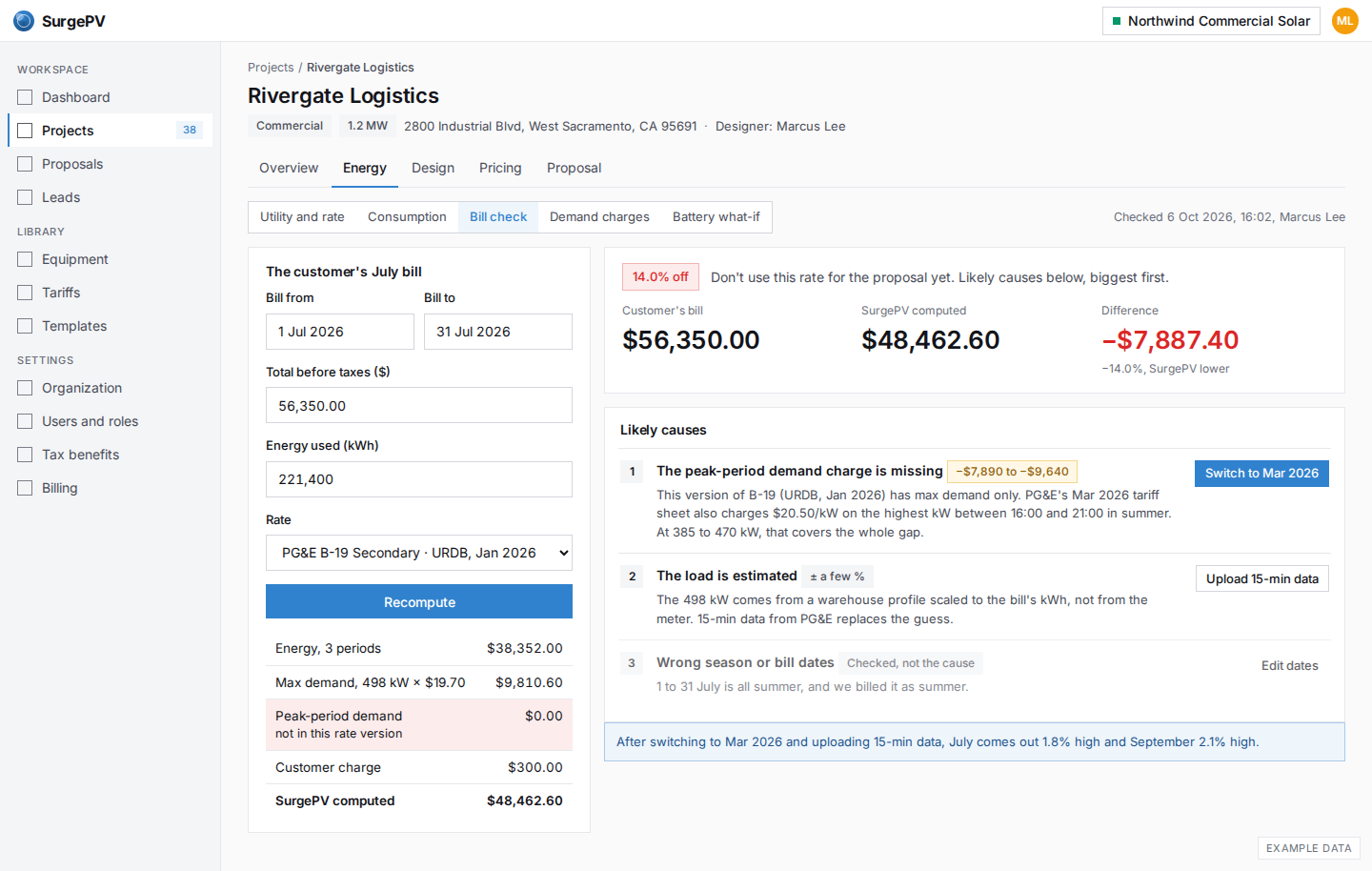Open the Northwind Commercial Solar organization switcher
Image resolution: width=1372 pixels, height=871 pixels.
pyautogui.click(x=1211, y=21)
